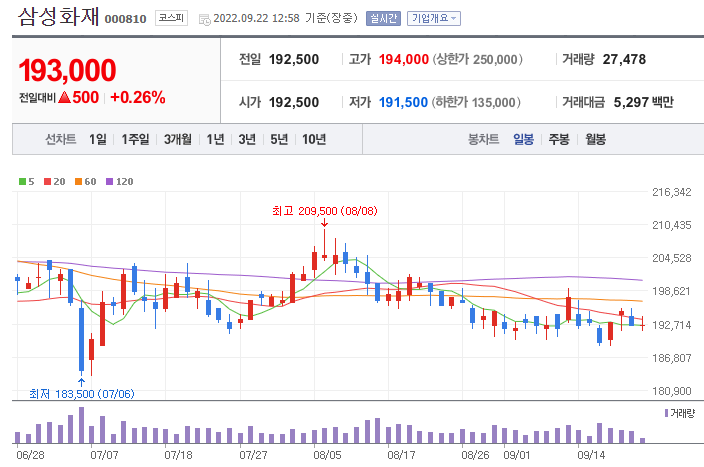Click the purple 거래량 volume legend
Viewport: 704px width, 467px height.
point(680,413)
